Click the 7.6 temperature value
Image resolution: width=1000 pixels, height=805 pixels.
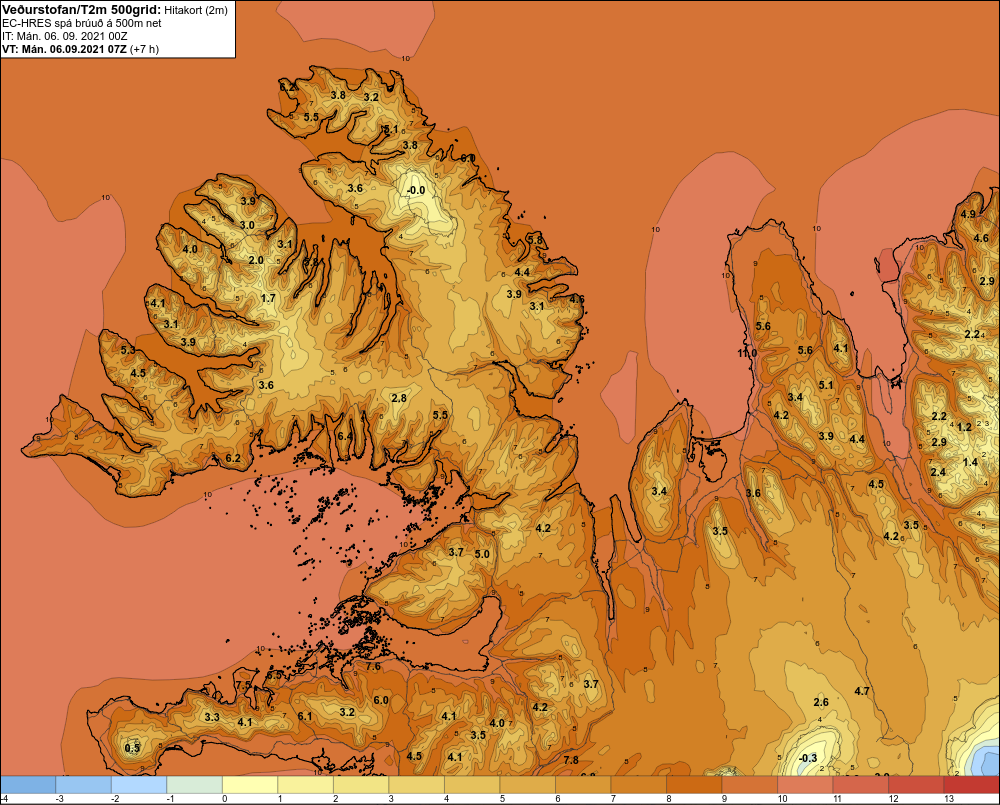[x=373, y=666]
